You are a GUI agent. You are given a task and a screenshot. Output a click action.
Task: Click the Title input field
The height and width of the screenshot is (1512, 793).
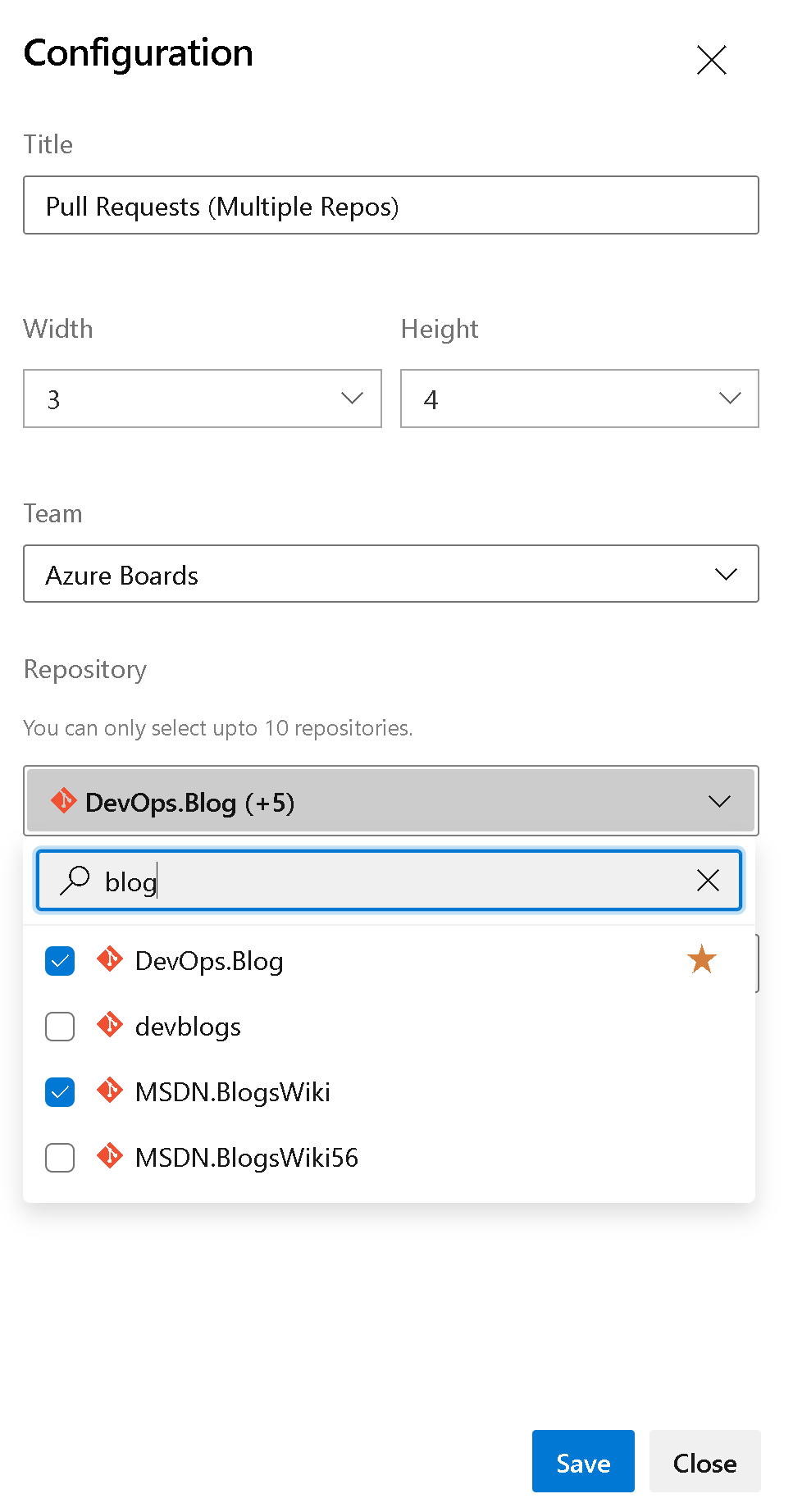[x=391, y=205]
